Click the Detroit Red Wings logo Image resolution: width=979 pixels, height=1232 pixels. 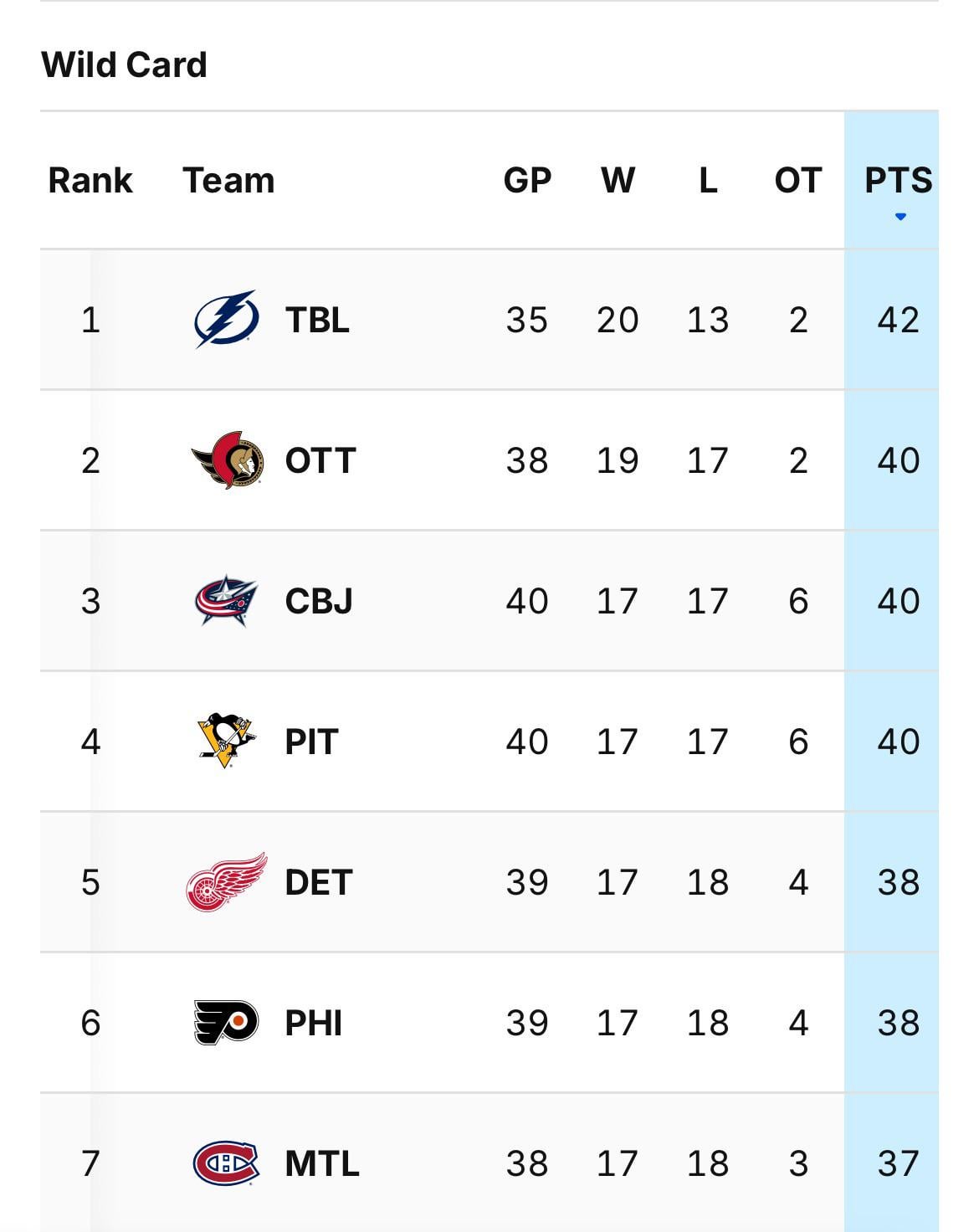click(226, 881)
